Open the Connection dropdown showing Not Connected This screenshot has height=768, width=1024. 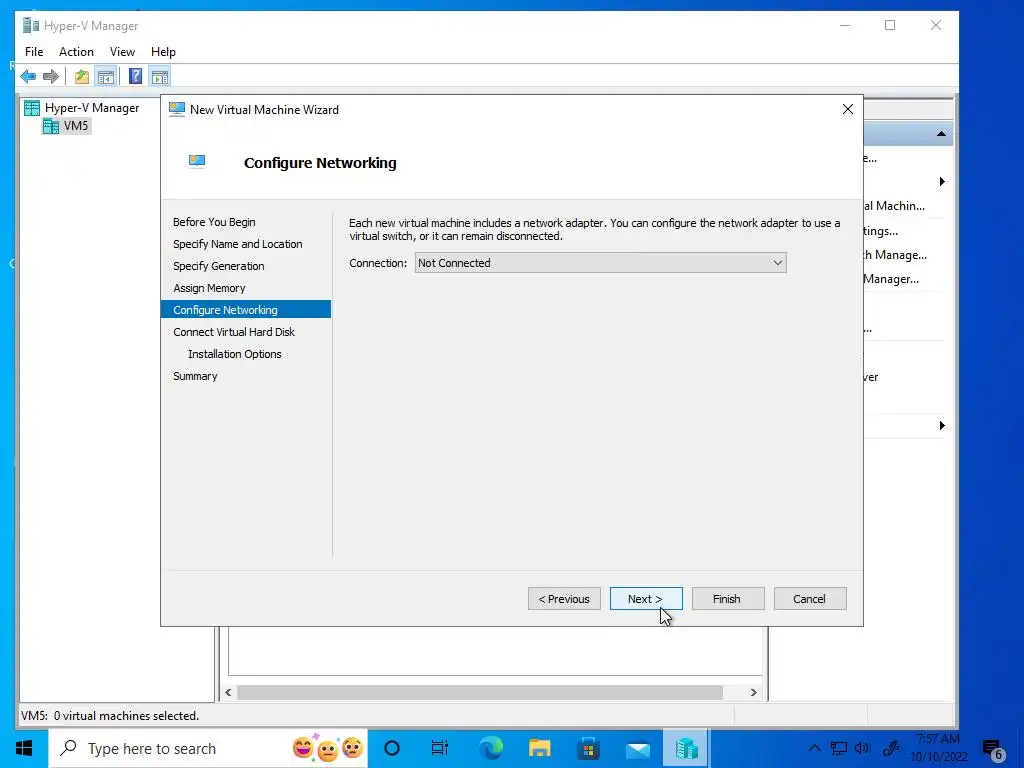(600, 263)
